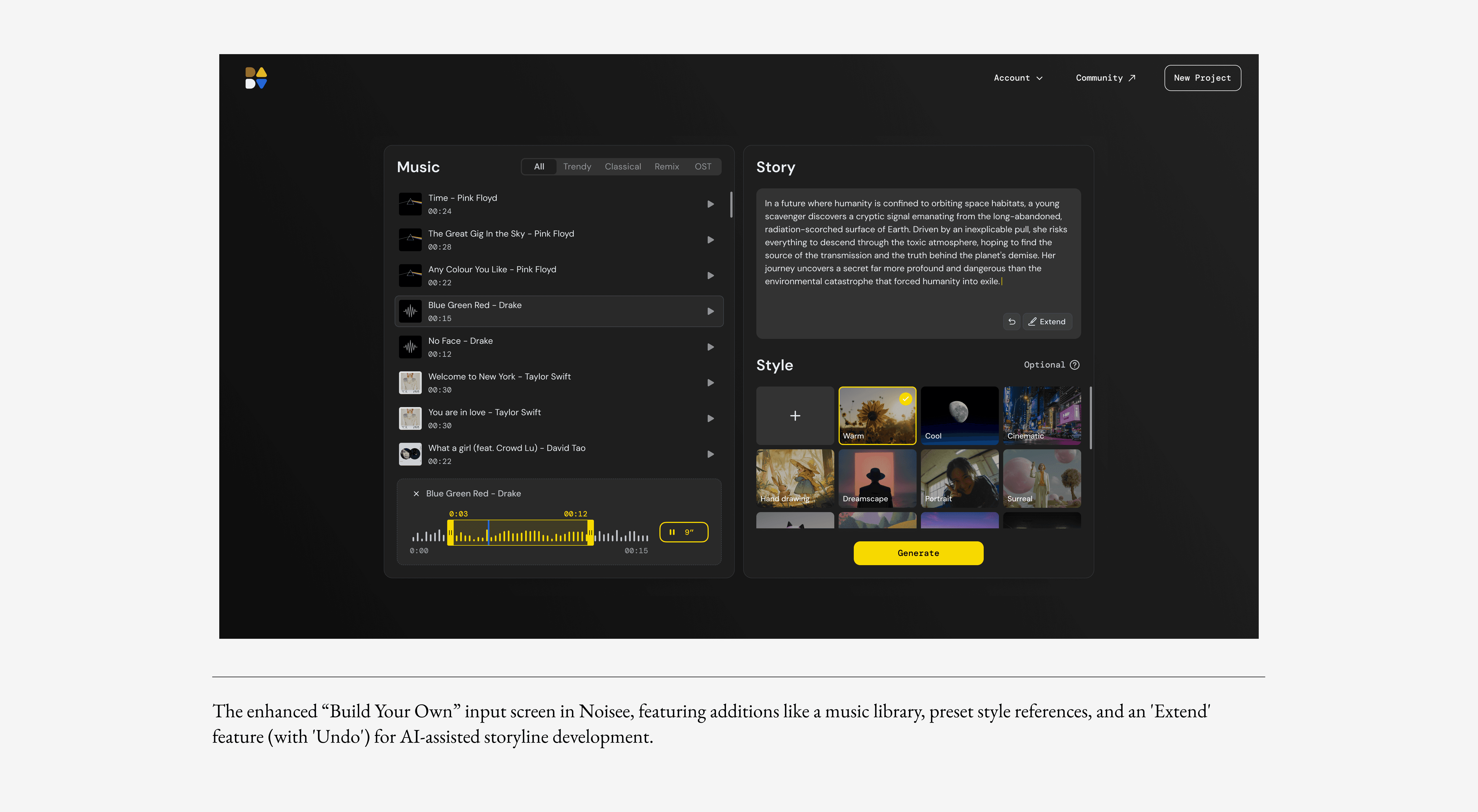Viewport: 1478px width, 812px height.
Task: Click the Extend story button
Action: coord(1047,322)
